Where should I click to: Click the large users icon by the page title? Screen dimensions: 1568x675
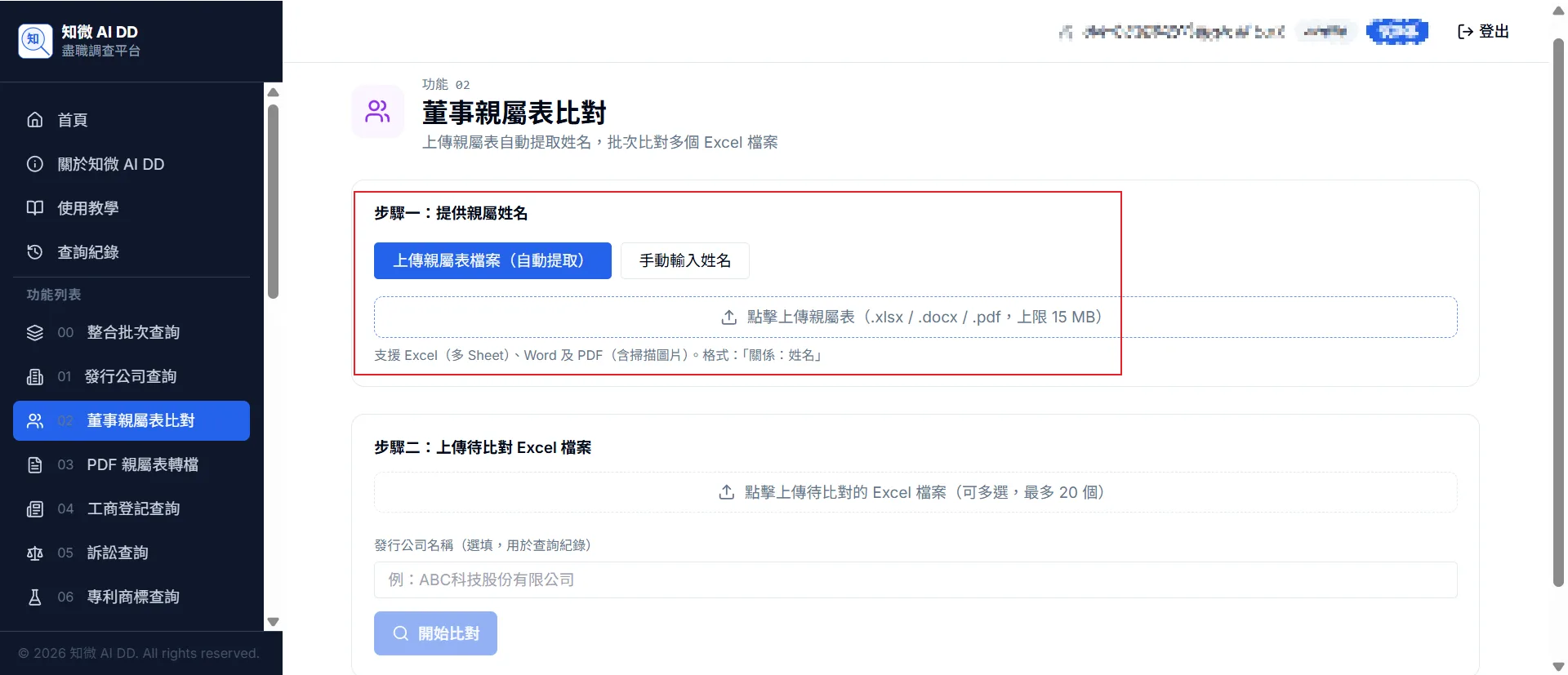(x=378, y=111)
